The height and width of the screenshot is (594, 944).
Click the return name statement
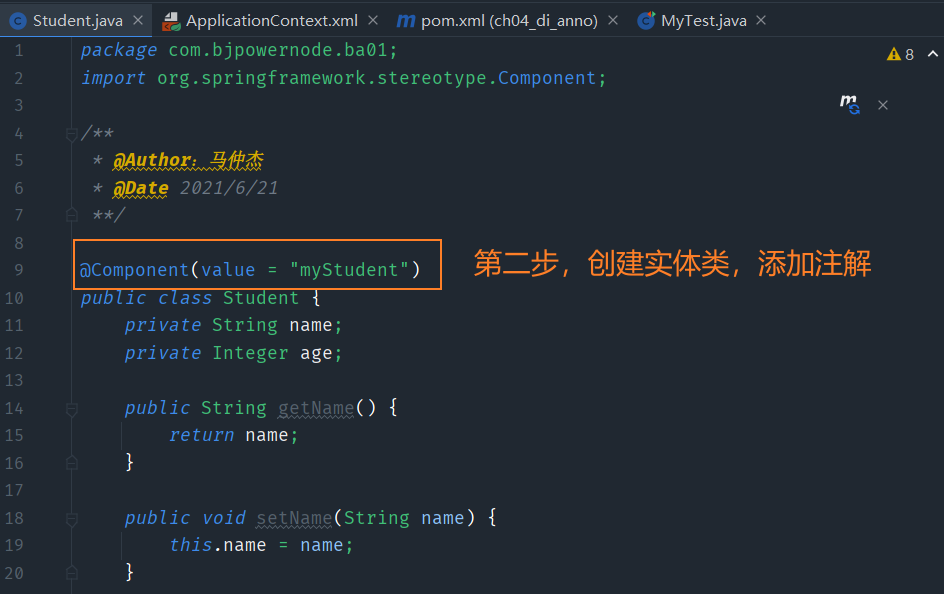(x=234, y=435)
